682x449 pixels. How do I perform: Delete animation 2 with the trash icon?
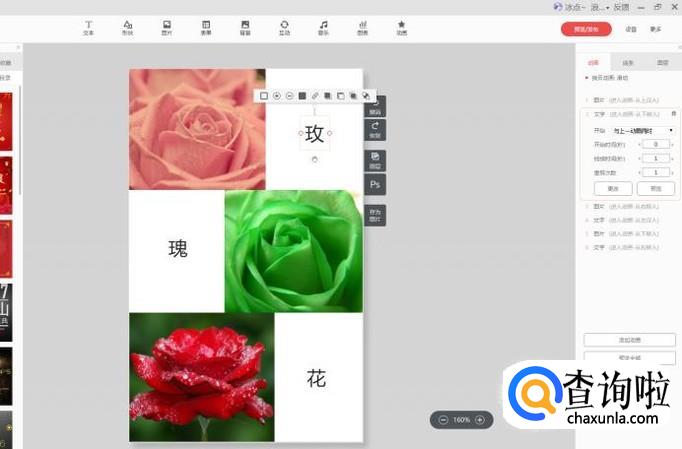(674, 114)
